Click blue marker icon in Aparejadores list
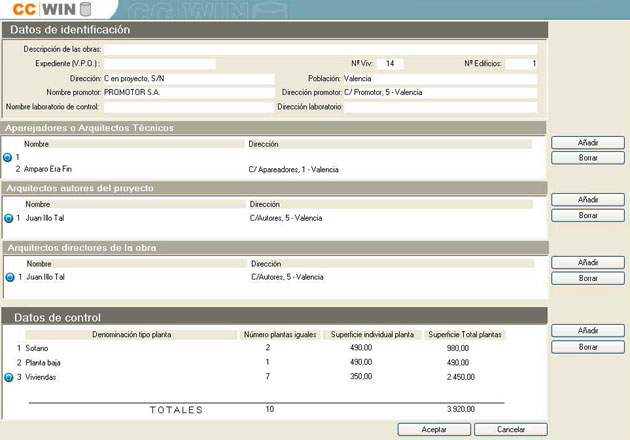This screenshot has height=440, width=630. [x=9, y=158]
